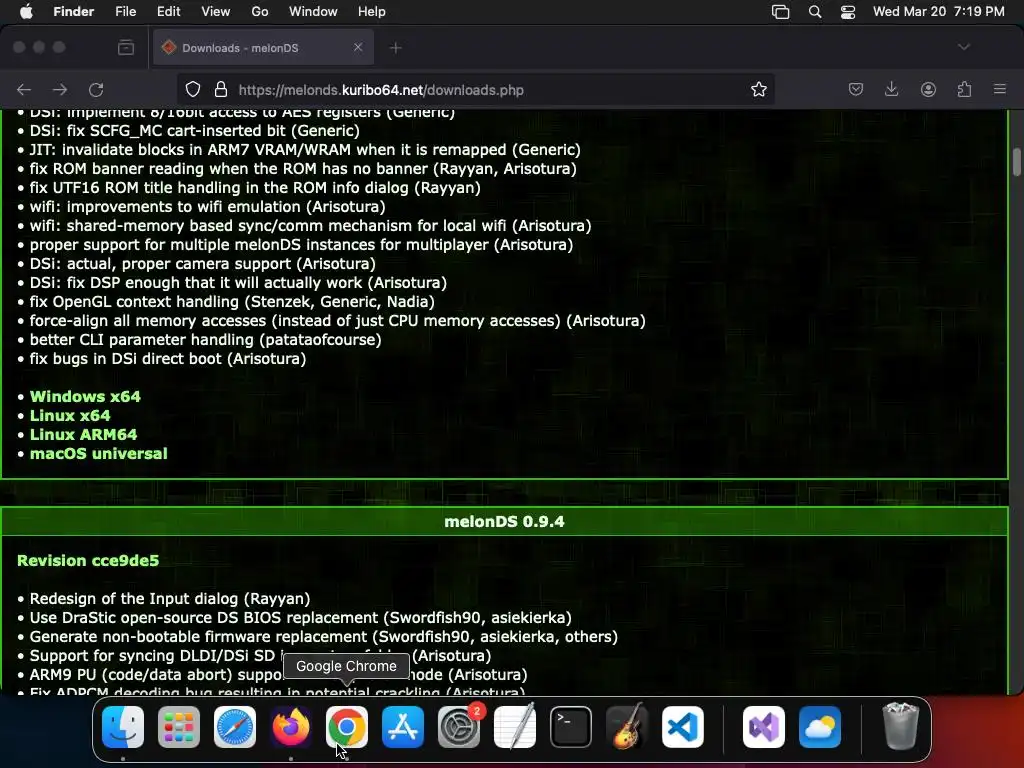The width and height of the screenshot is (1024, 768).
Task: Open the Help menu
Action: 372,12
